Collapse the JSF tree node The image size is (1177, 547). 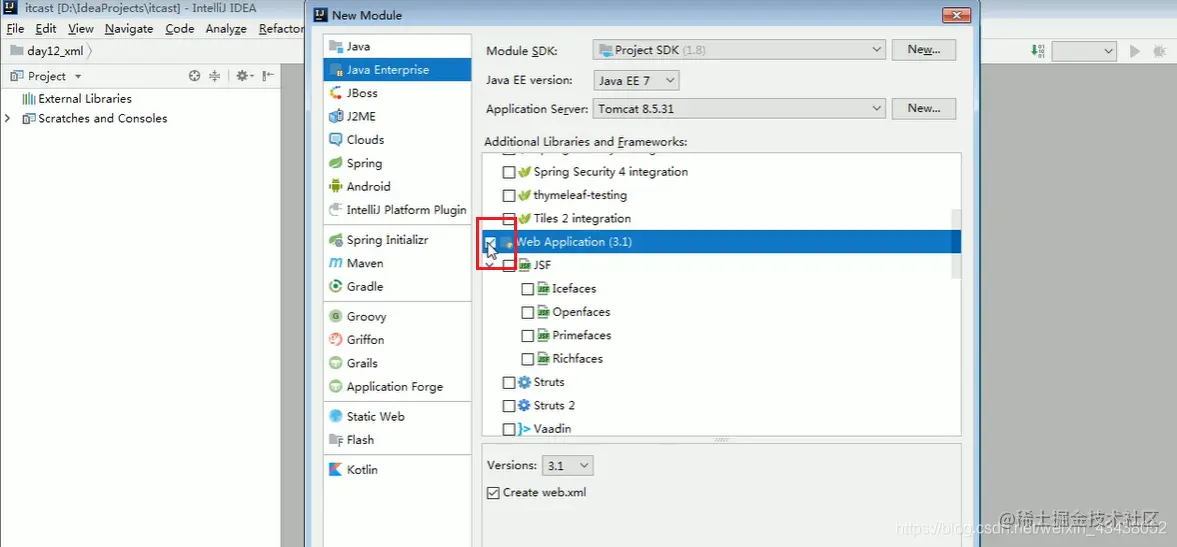click(x=489, y=266)
